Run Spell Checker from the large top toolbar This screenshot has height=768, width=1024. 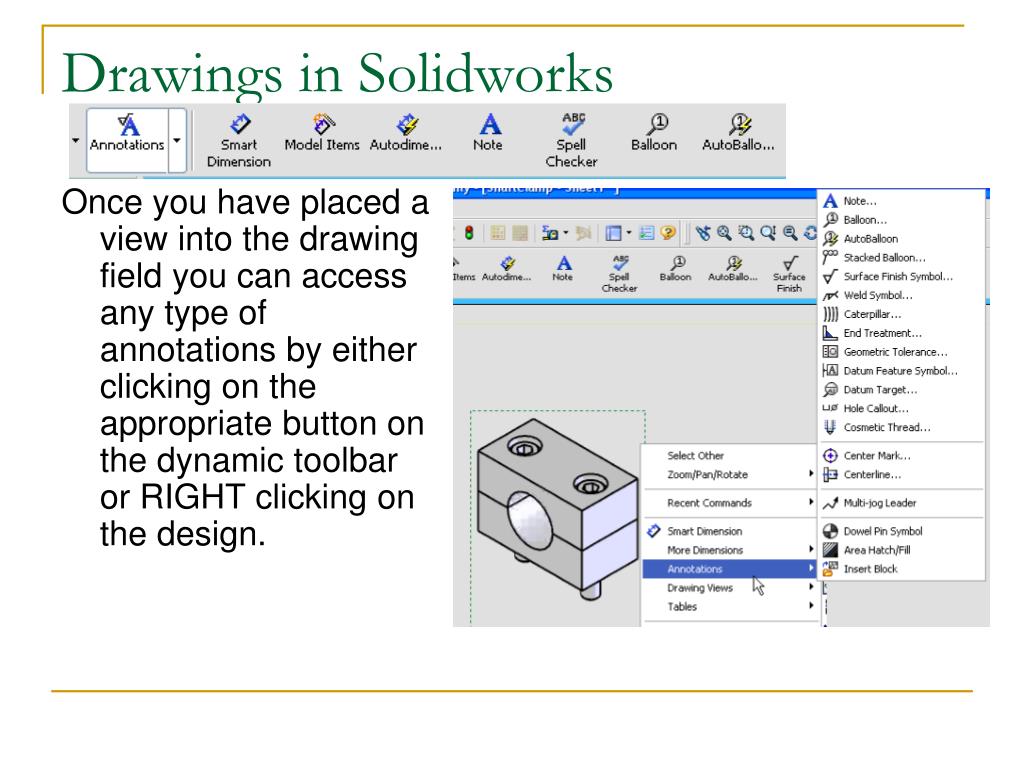pyautogui.click(x=571, y=140)
